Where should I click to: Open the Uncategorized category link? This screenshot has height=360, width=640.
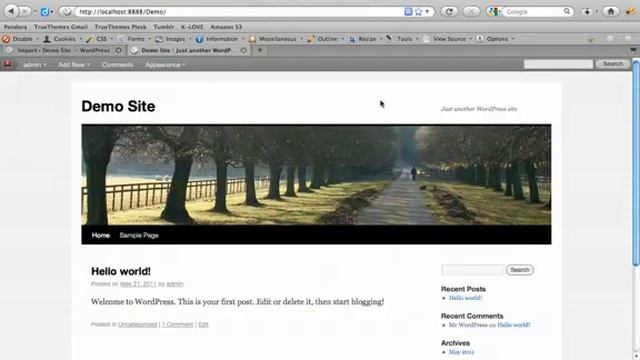click(138, 324)
